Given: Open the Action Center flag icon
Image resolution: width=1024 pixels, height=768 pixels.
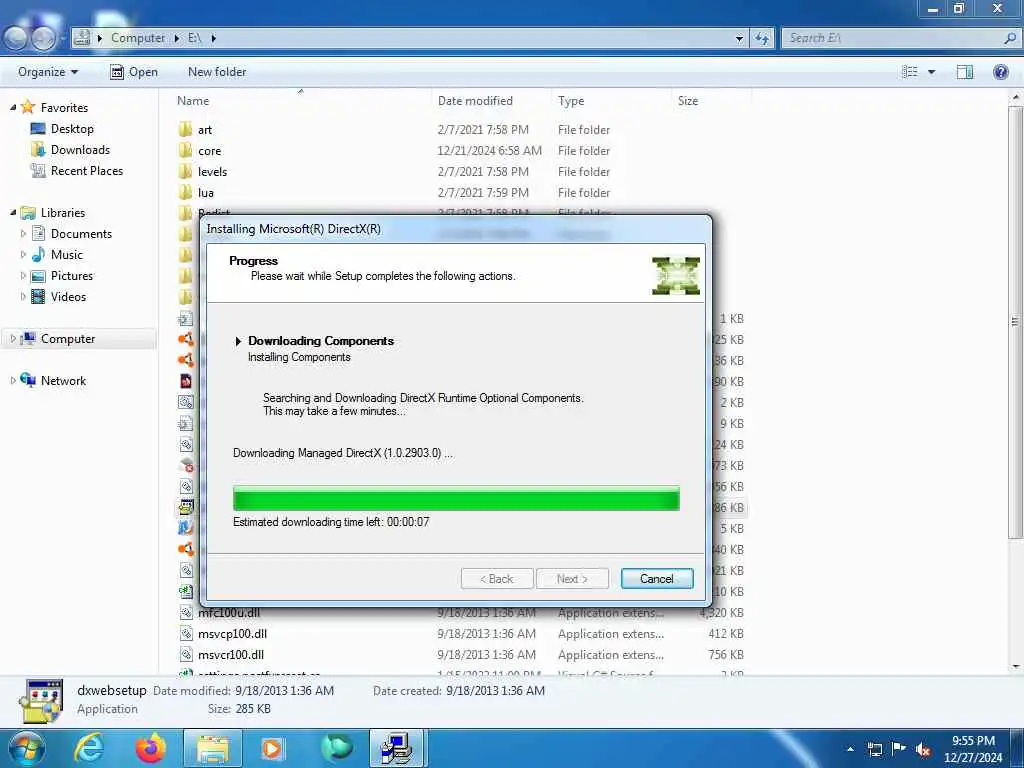Looking at the screenshot, I should pos(899,749).
